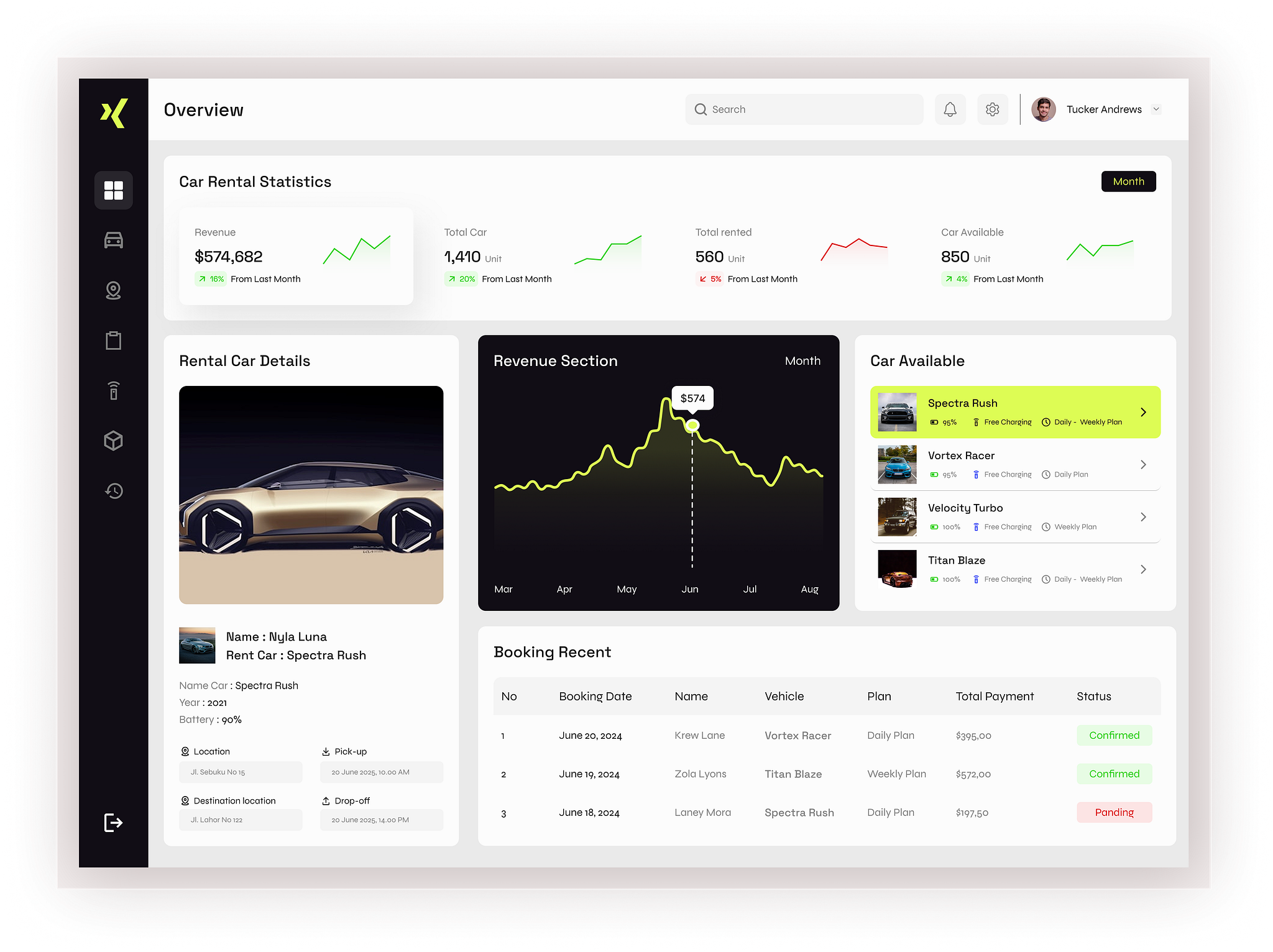Click the notification bell icon
Screen dimensions: 1273x952
[x=950, y=109]
